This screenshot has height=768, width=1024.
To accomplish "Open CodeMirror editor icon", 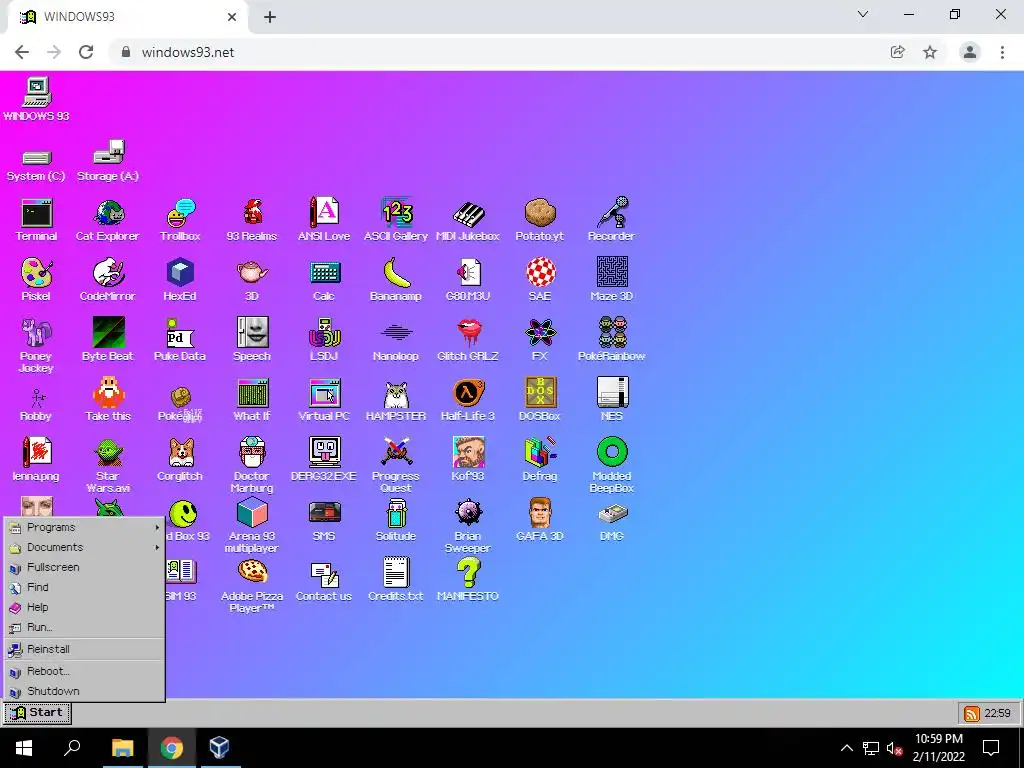I will coord(108,280).
